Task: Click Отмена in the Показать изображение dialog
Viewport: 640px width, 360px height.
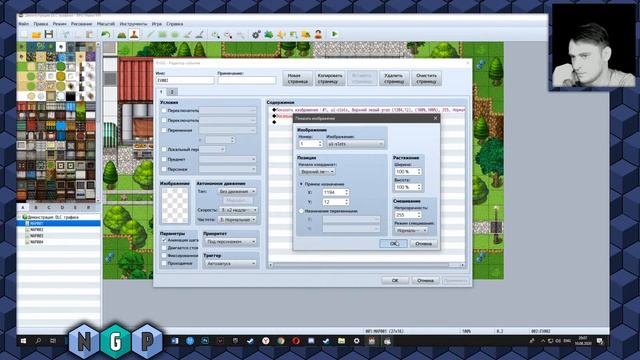Action: click(424, 244)
